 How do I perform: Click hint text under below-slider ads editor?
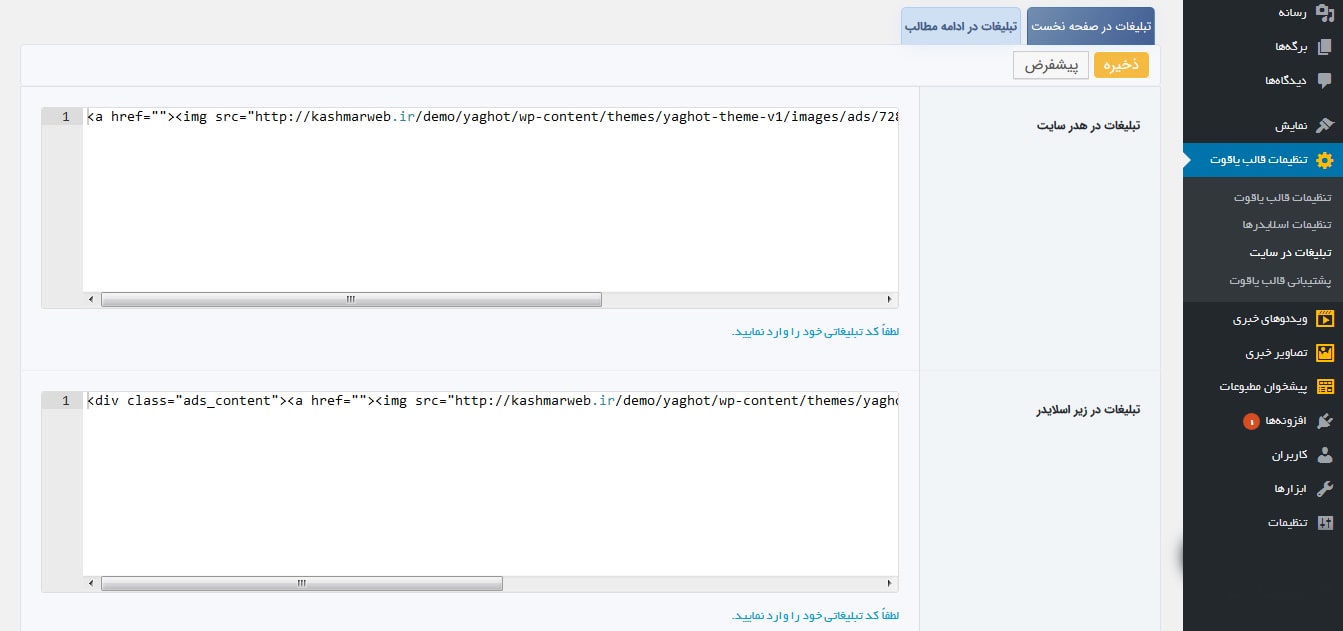click(x=815, y=616)
